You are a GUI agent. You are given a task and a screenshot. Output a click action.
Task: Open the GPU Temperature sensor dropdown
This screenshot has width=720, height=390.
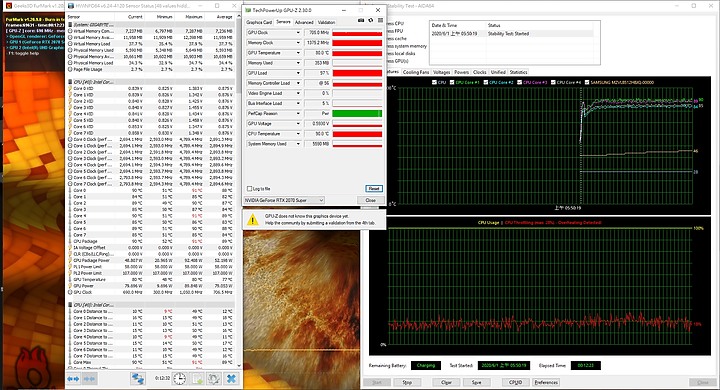click(x=298, y=53)
